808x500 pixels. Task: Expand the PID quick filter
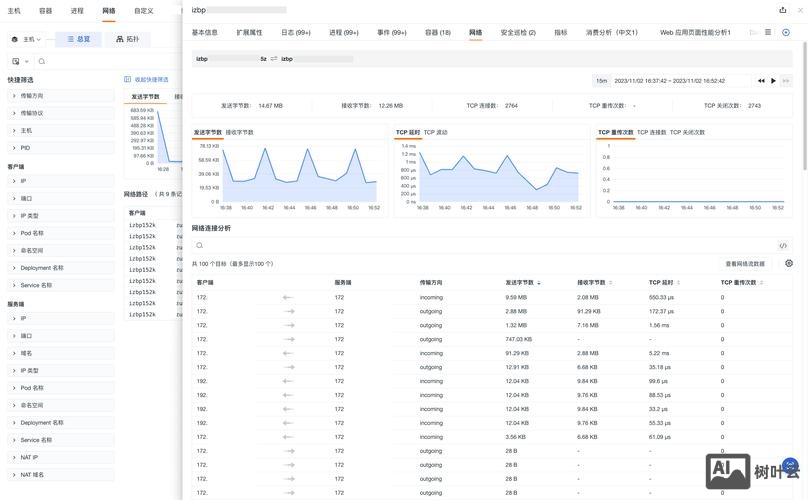[61, 148]
